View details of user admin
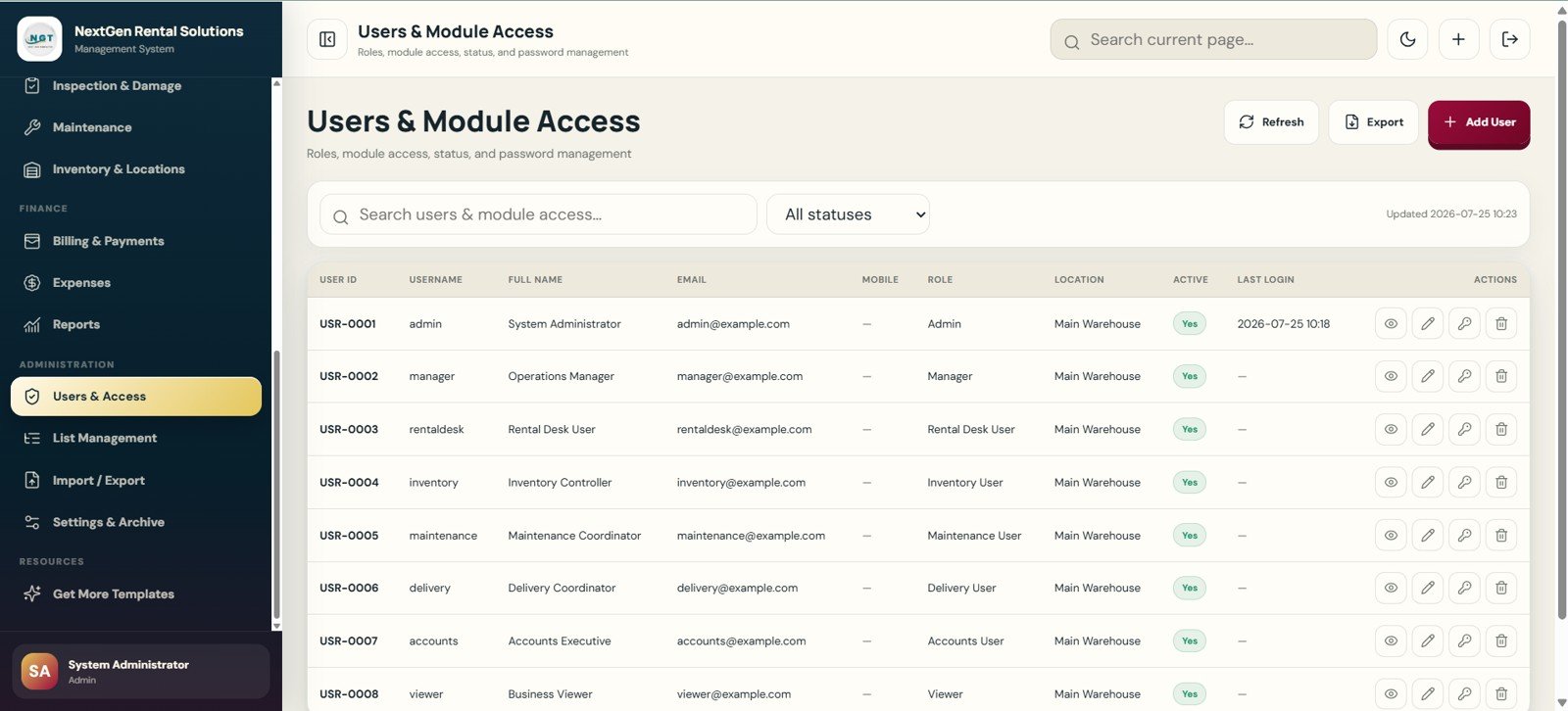This screenshot has width=1568, height=711. 1391,323
